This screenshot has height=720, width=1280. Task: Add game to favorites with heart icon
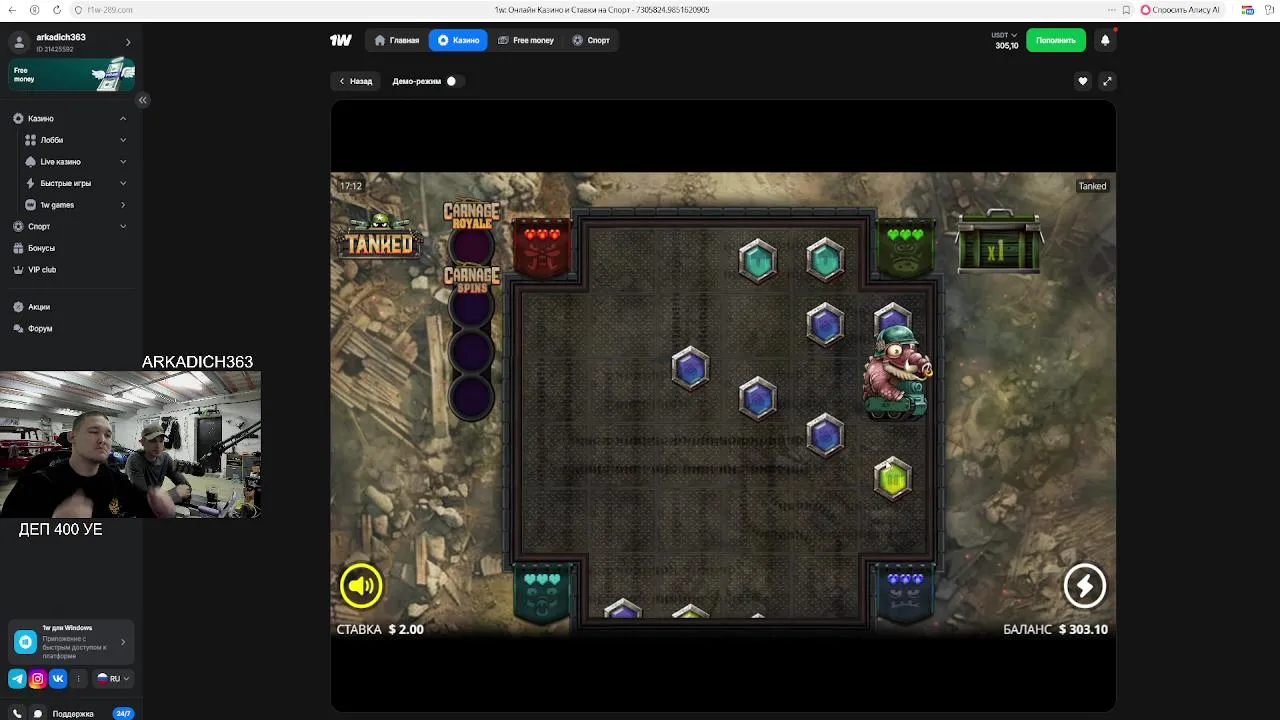(x=1082, y=81)
